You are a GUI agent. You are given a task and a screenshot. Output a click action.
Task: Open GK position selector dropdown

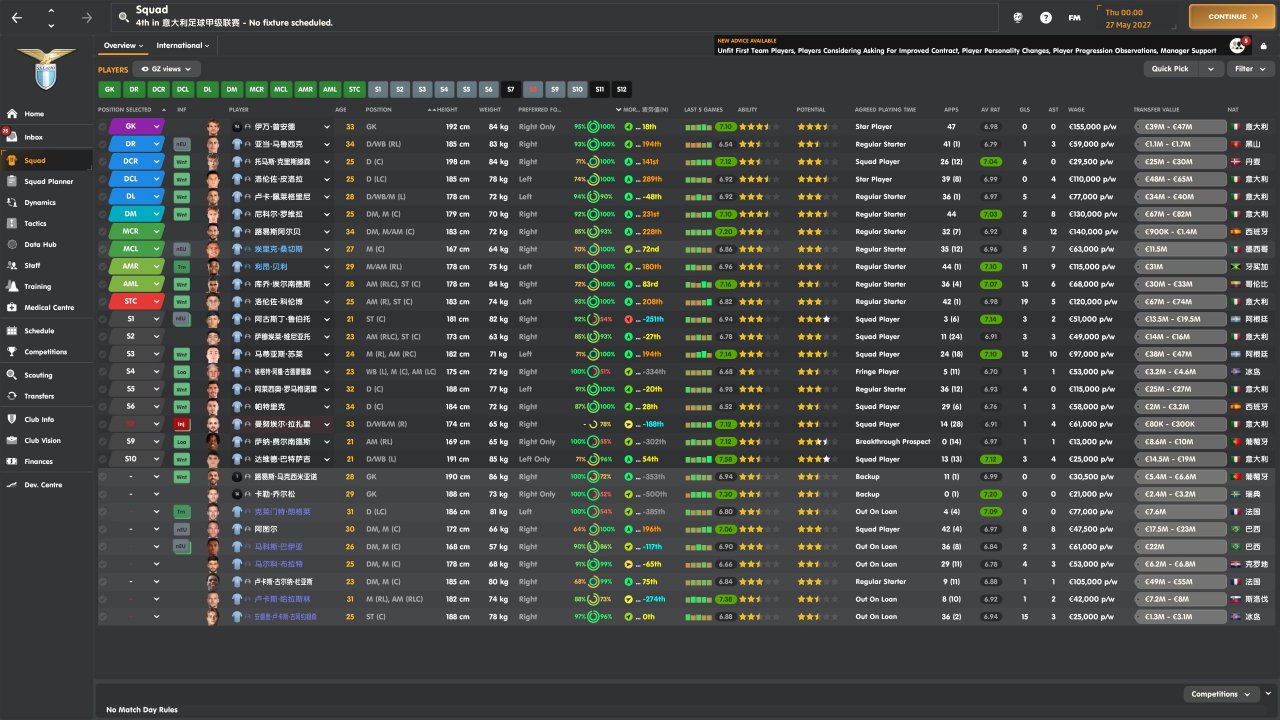[x=156, y=127]
